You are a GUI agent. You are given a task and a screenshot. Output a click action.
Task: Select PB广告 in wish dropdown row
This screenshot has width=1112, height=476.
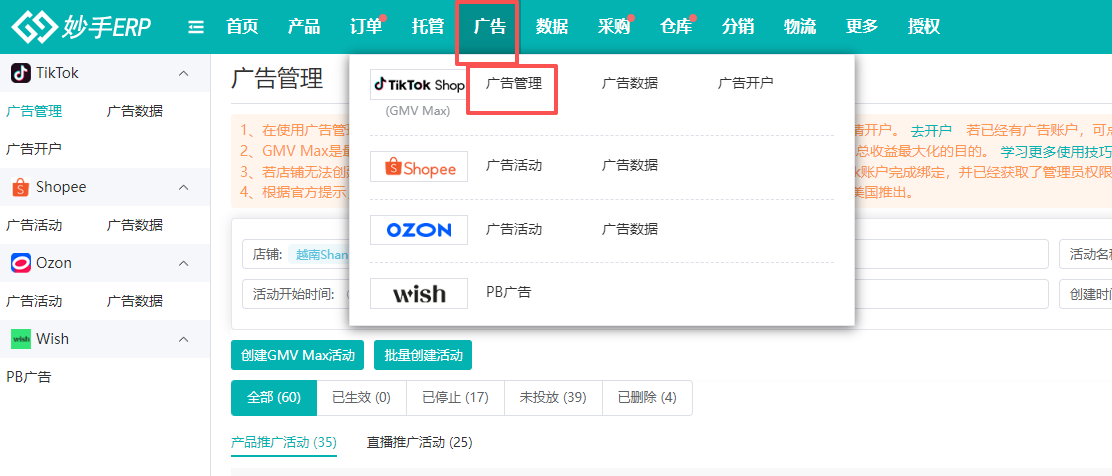(508, 292)
